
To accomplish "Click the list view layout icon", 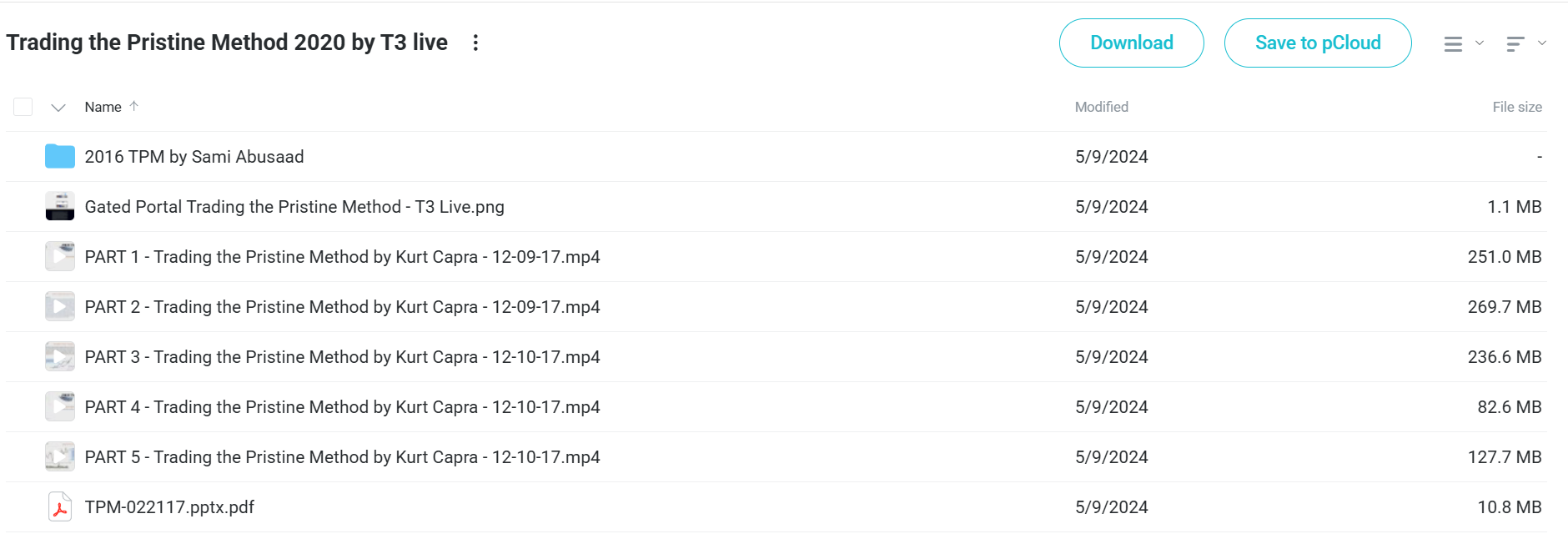I will click(1453, 44).
